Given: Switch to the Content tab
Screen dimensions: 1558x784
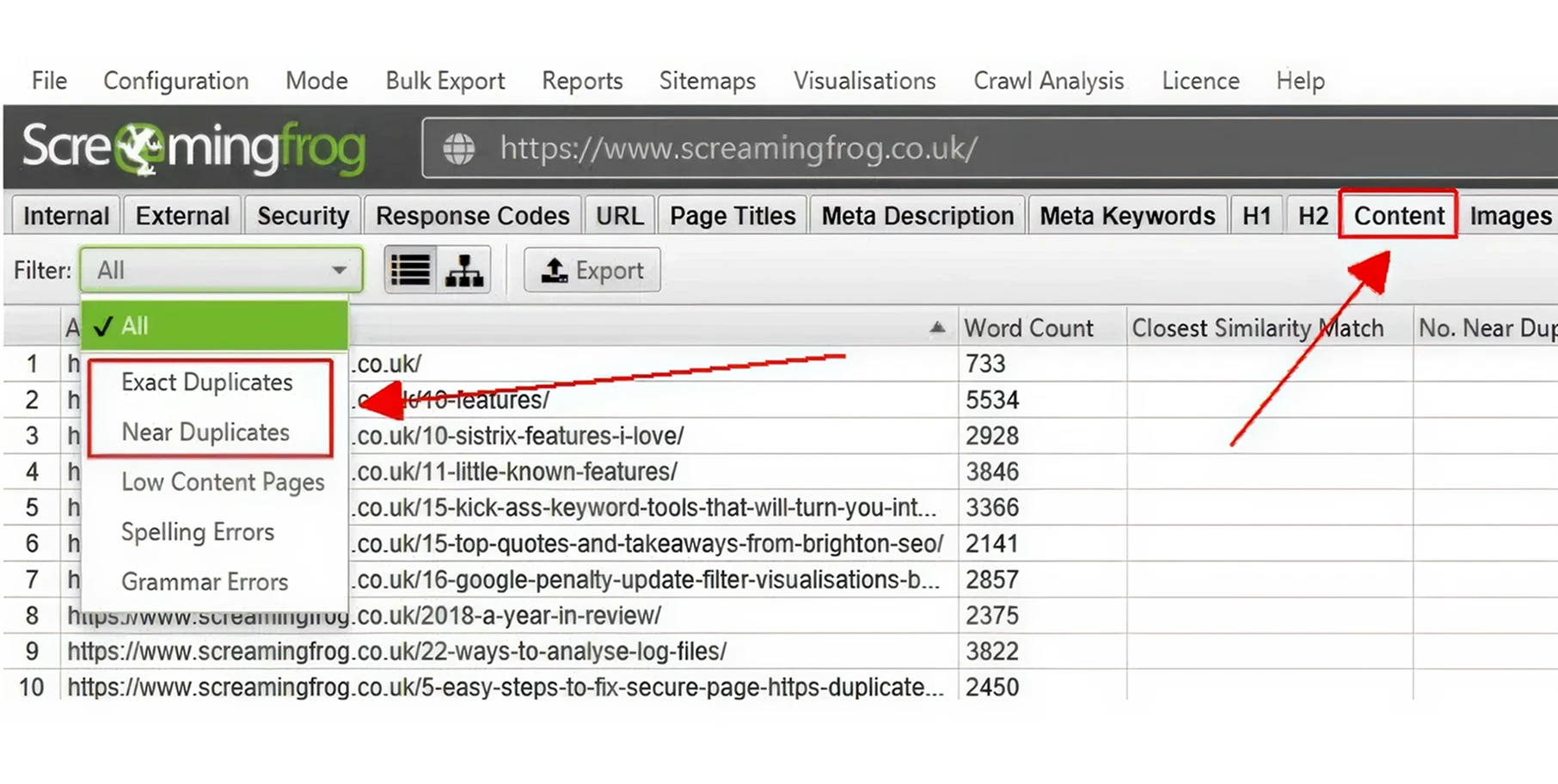Looking at the screenshot, I should [x=1399, y=215].
